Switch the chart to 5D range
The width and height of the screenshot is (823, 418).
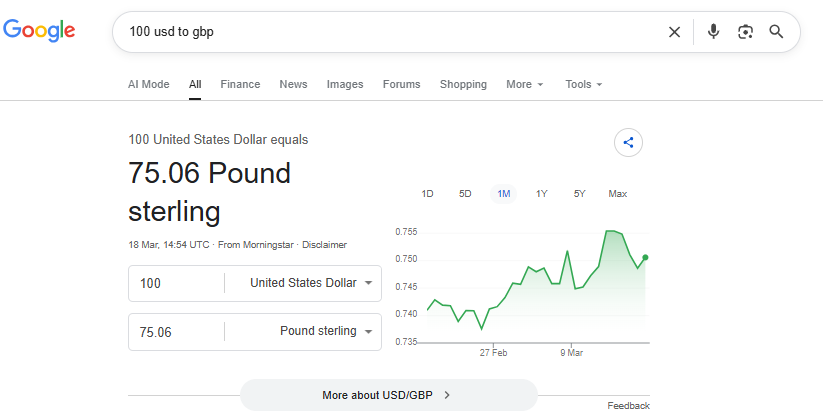pyautogui.click(x=465, y=194)
